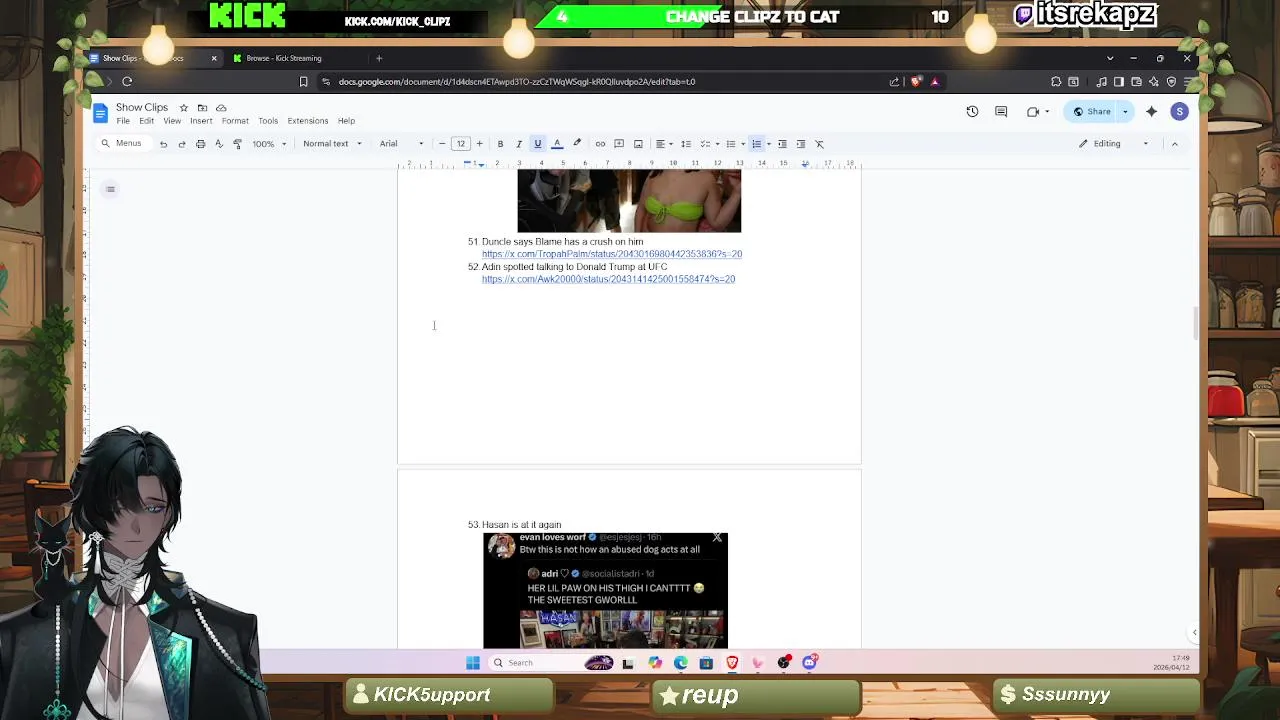Open the Normal text style dropdown
Viewport: 1280px width, 720px height.
[x=332, y=144]
